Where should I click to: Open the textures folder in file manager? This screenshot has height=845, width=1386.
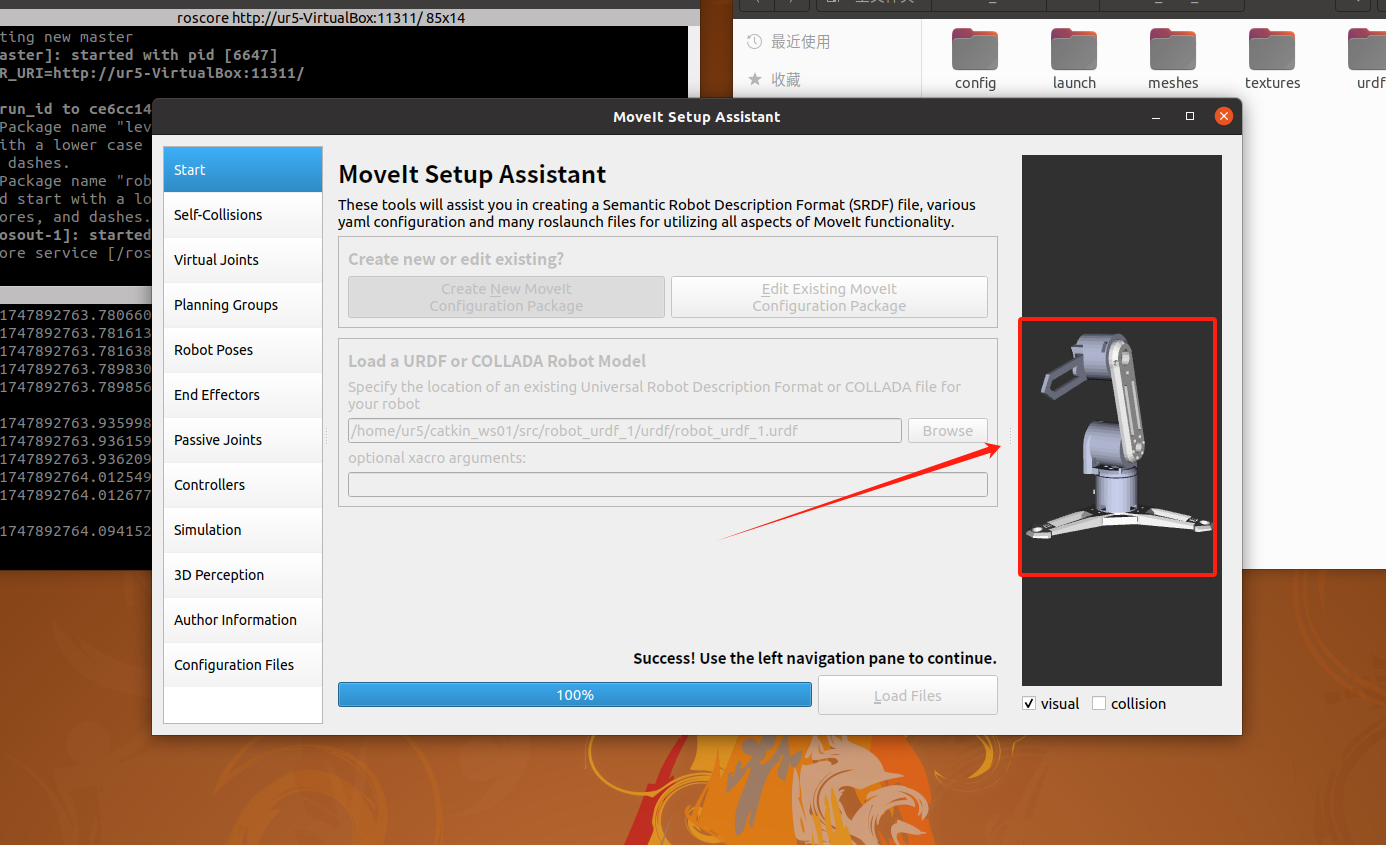(1272, 60)
